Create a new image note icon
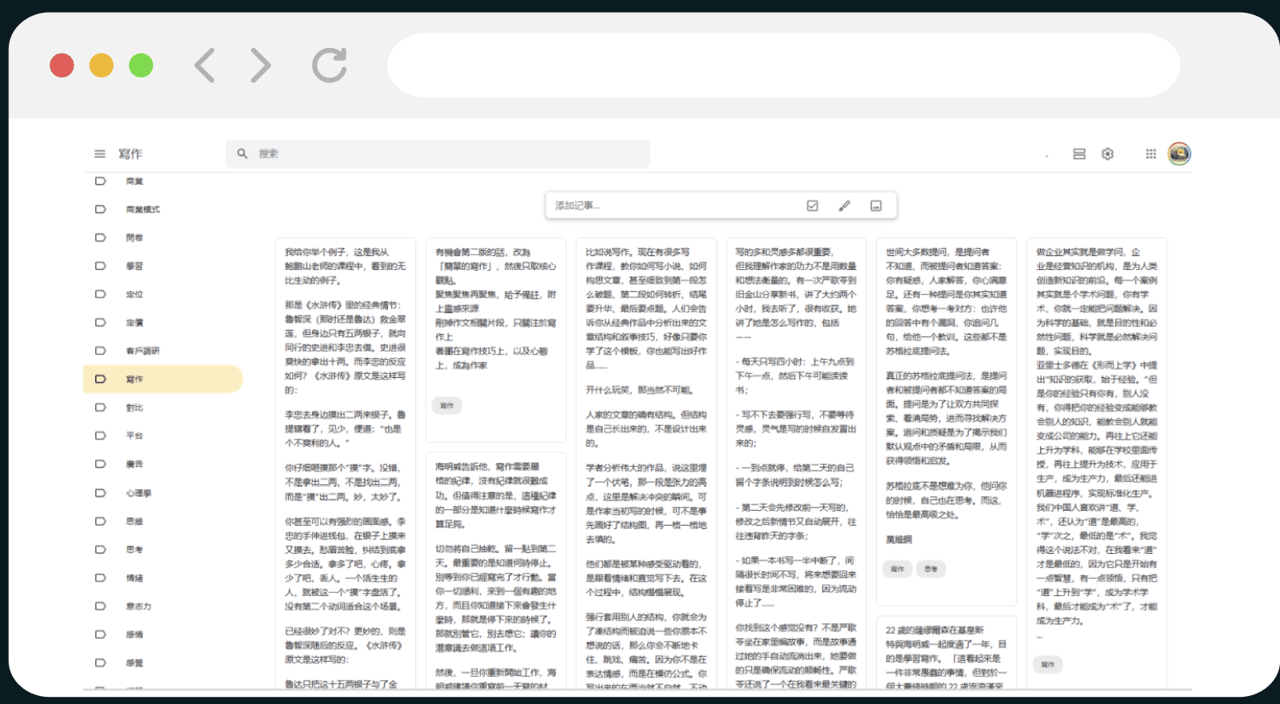Image resolution: width=1280 pixels, height=704 pixels. 876,206
